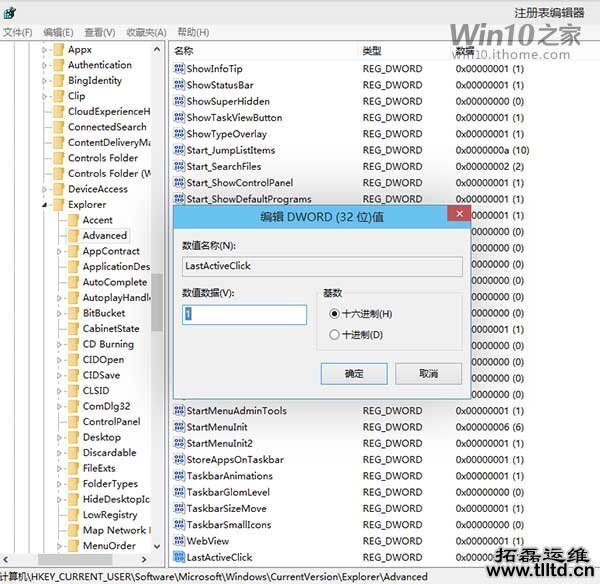Image resolution: width=600 pixels, height=584 pixels.
Task: Select the LowRegistry tree item
Action: pos(110,515)
